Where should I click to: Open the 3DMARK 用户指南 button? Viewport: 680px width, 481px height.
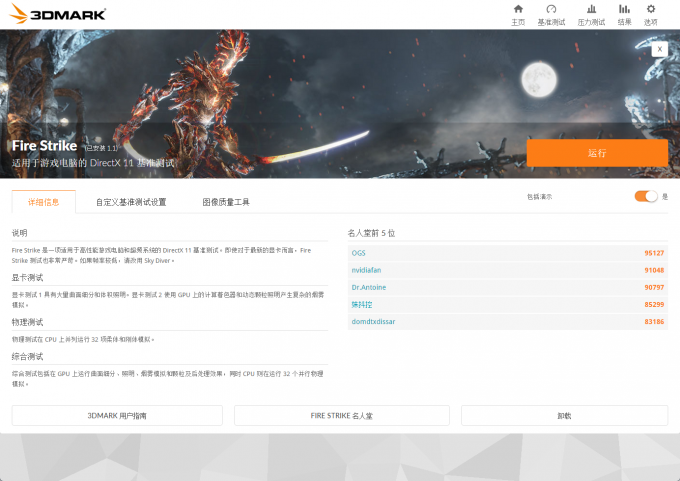117,416
